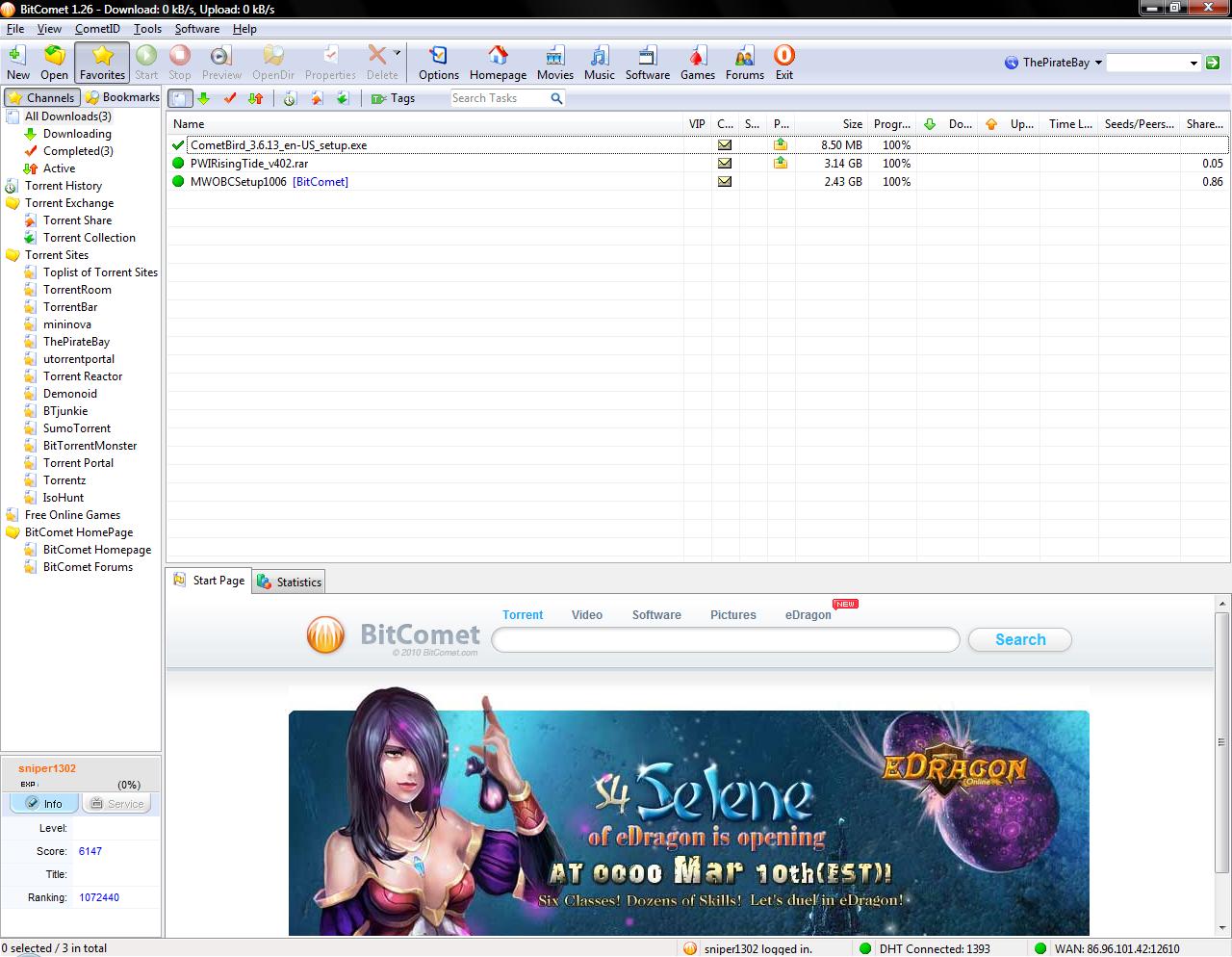Toggle the all-tasks filter button in task toolbar
Screen dimensions: 1232x957
(x=180, y=98)
